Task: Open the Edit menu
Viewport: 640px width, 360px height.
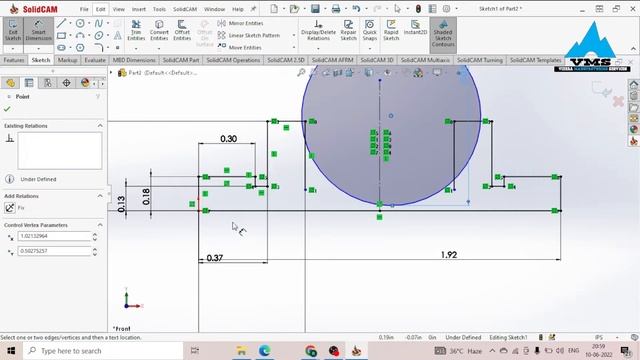Action: [100, 9]
